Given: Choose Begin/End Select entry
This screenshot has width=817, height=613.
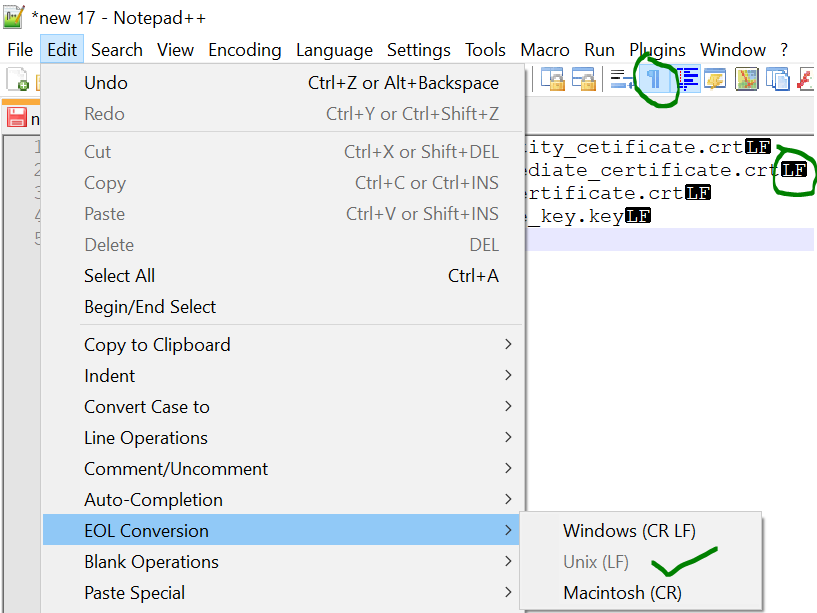Looking at the screenshot, I should point(282,307).
